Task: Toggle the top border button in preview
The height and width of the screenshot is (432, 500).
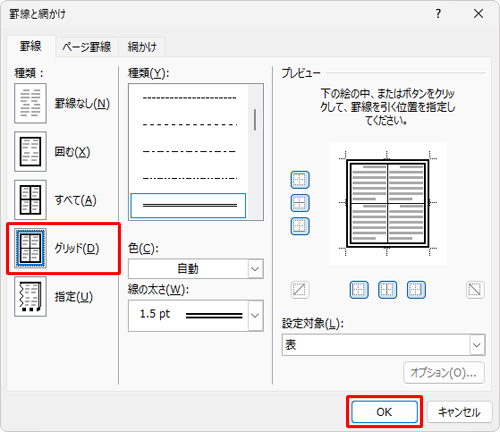Action: (x=300, y=180)
